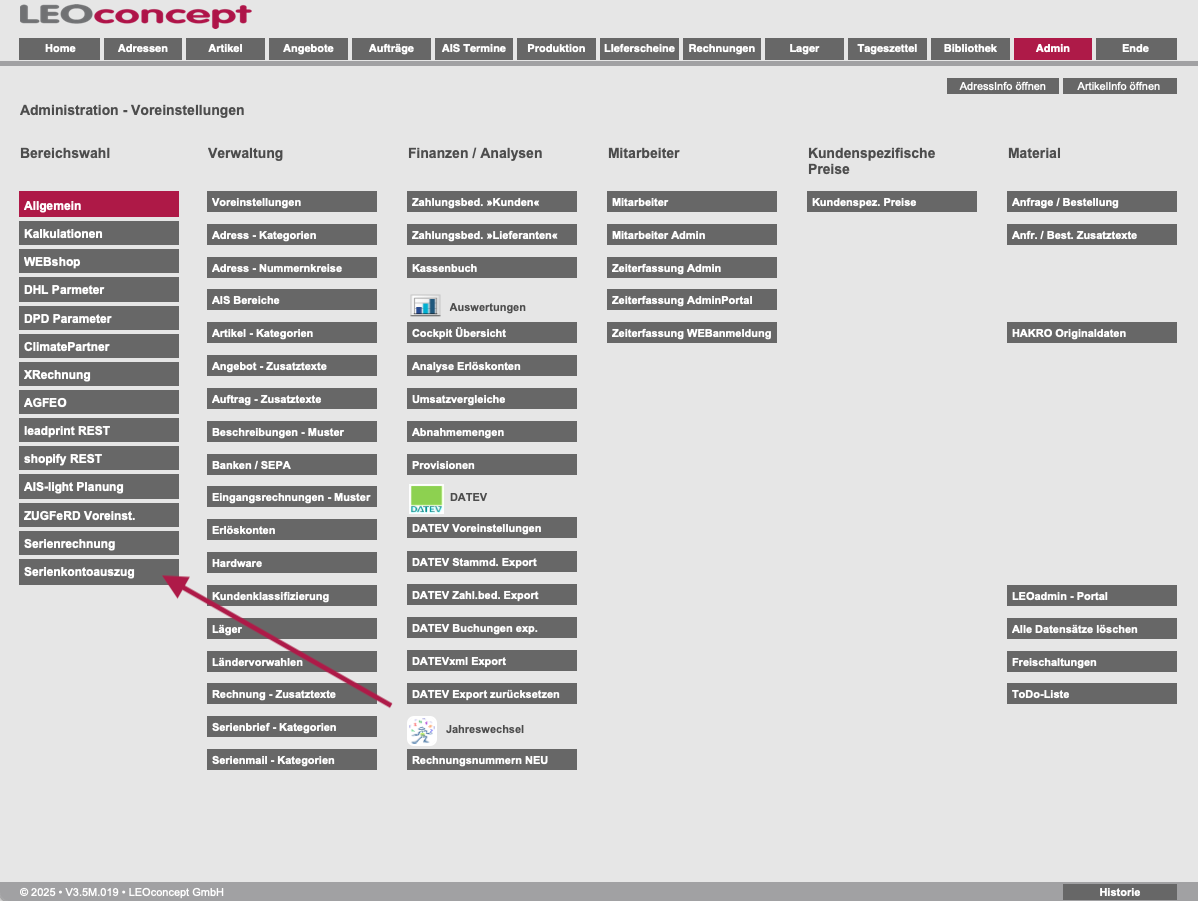The height and width of the screenshot is (901, 1198).
Task: Open Banken / SEPA settings
Action: pyautogui.click(x=292, y=465)
